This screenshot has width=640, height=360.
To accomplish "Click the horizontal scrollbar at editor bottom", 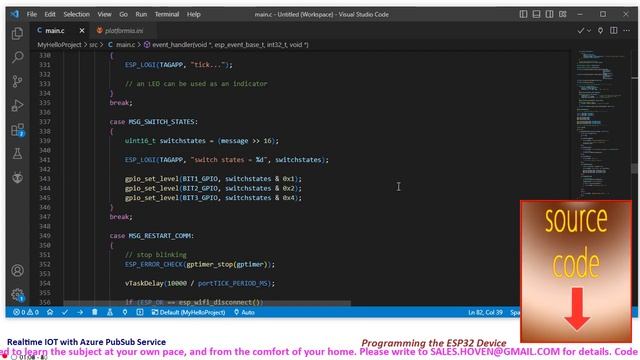I will pos(207,303).
